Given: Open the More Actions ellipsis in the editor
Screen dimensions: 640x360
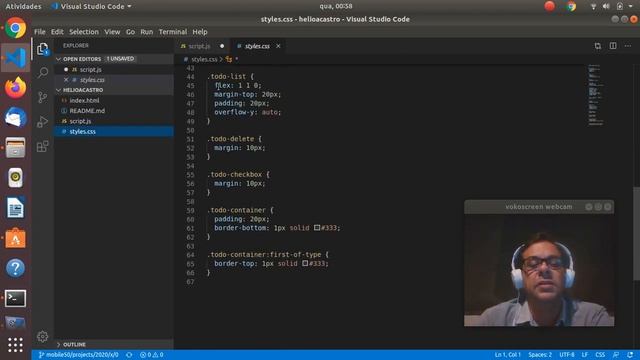Looking at the screenshot, I should pos(628,46).
